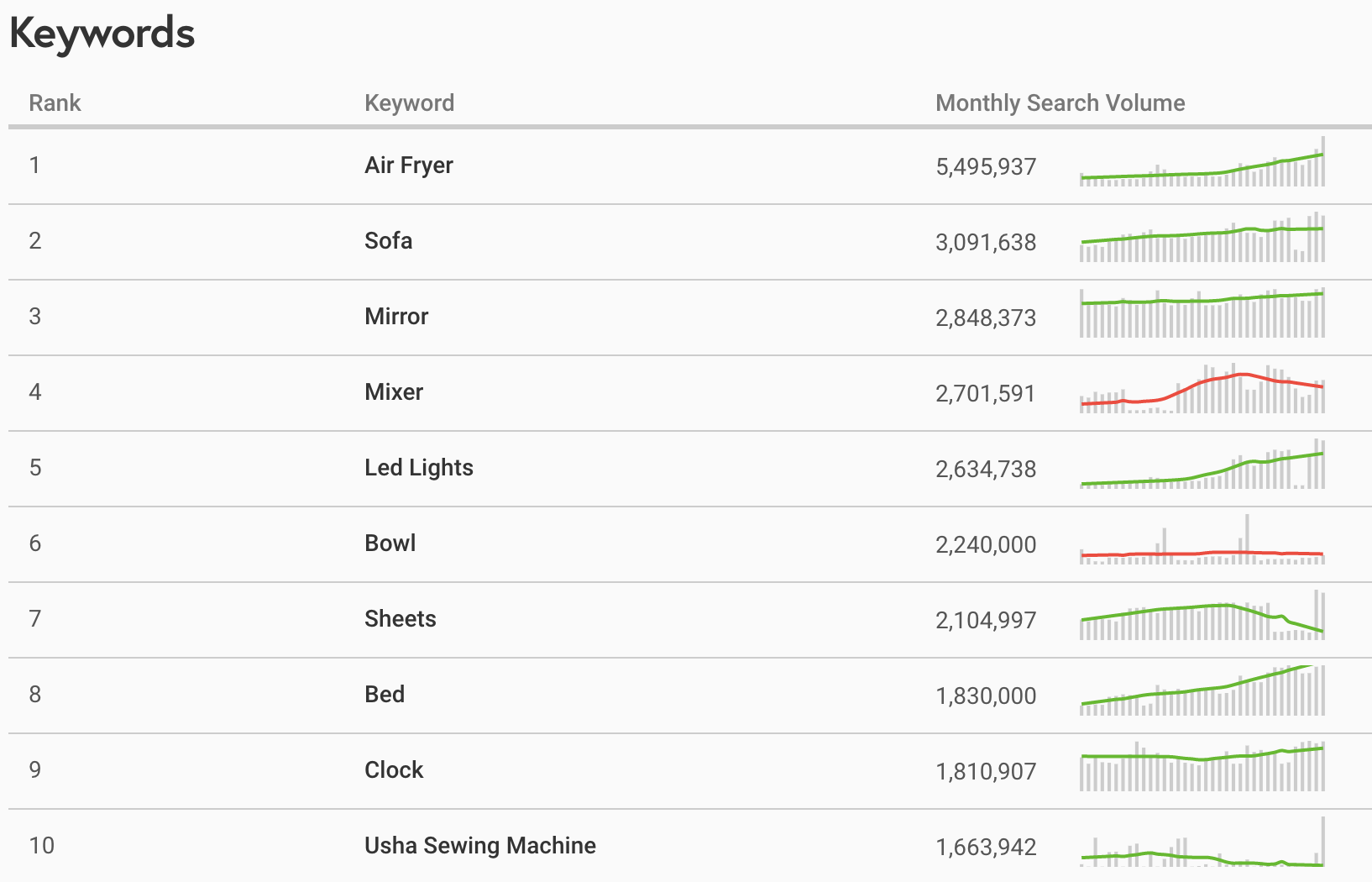This screenshot has width=1372, height=882.
Task: Open the Sheets trend sparkline chart
Action: pyautogui.click(x=1202, y=615)
